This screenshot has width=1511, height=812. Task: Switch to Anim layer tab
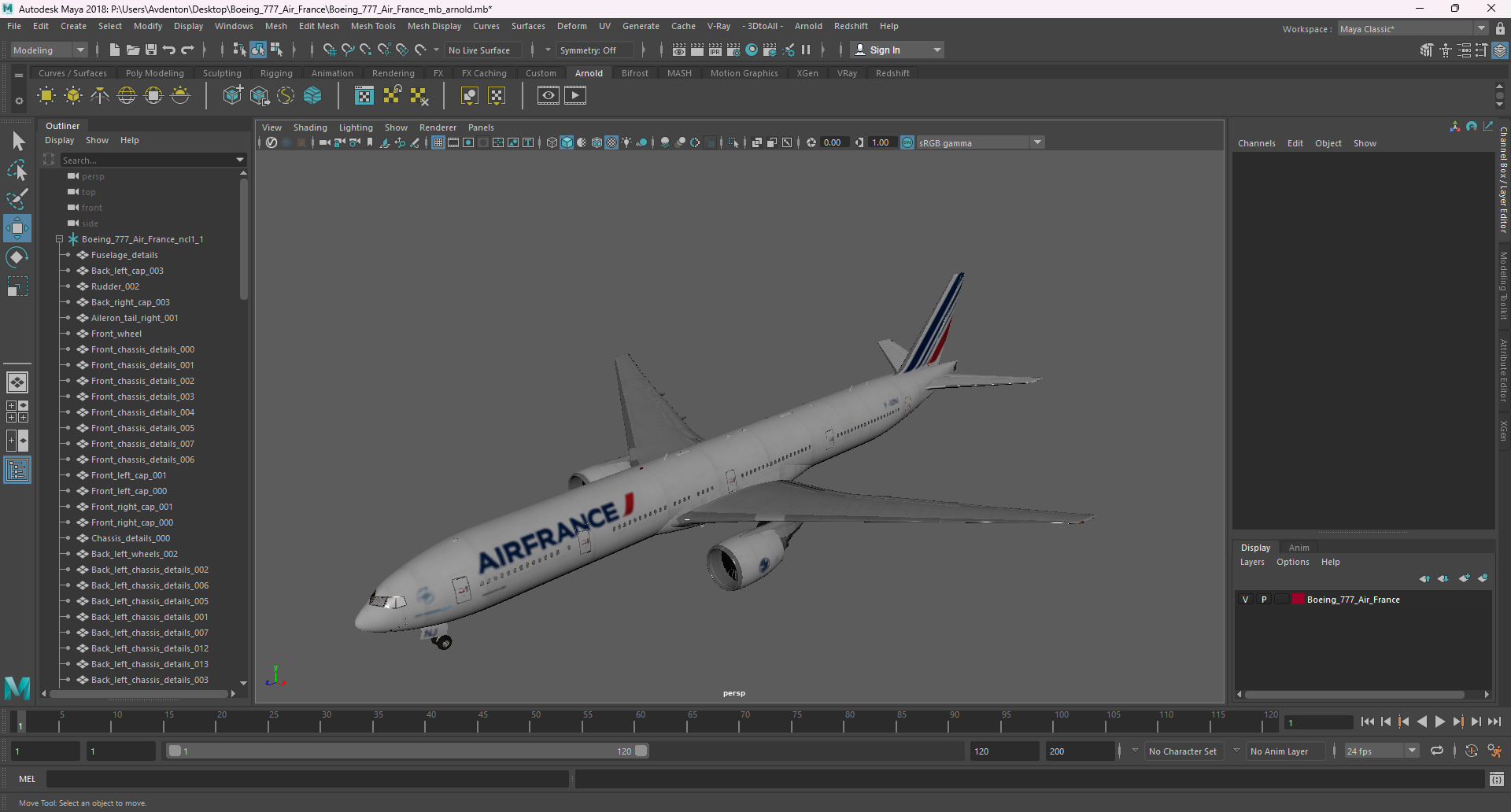pyautogui.click(x=1299, y=548)
